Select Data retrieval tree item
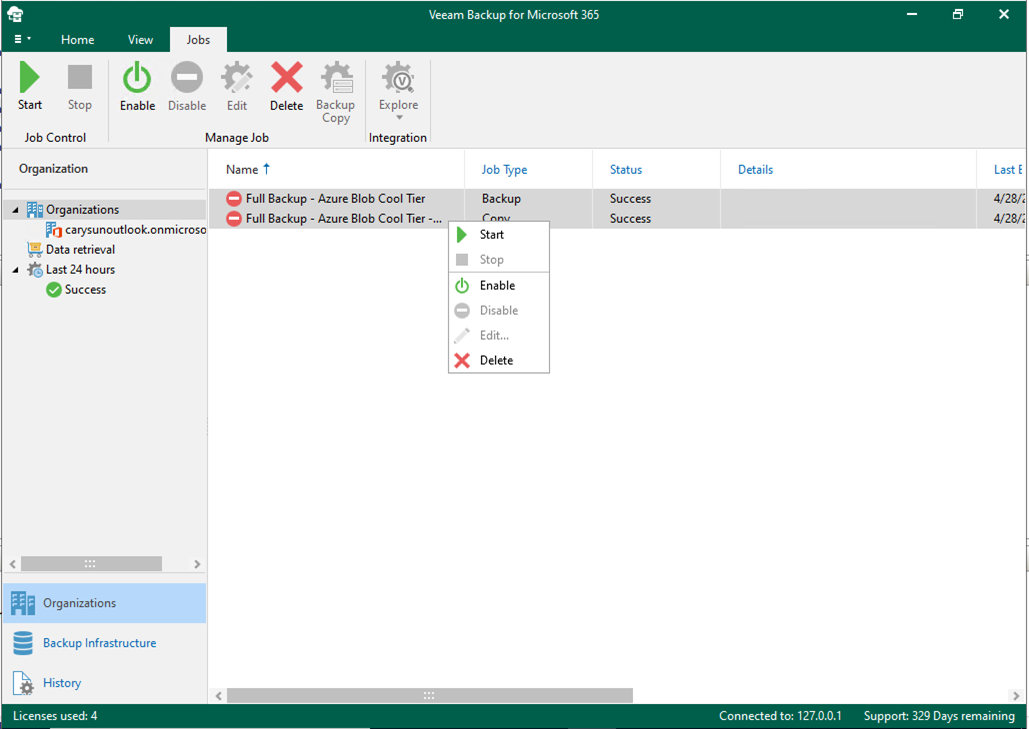Viewport: 1029px width, 729px height. (80, 250)
